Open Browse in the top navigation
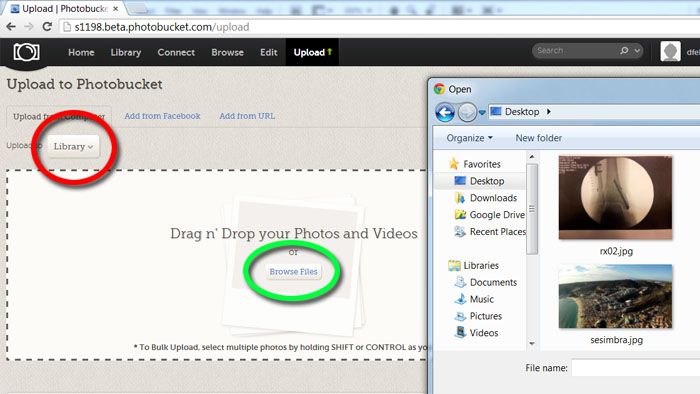Viewport: 700px width, 394px height. [228, 52]
